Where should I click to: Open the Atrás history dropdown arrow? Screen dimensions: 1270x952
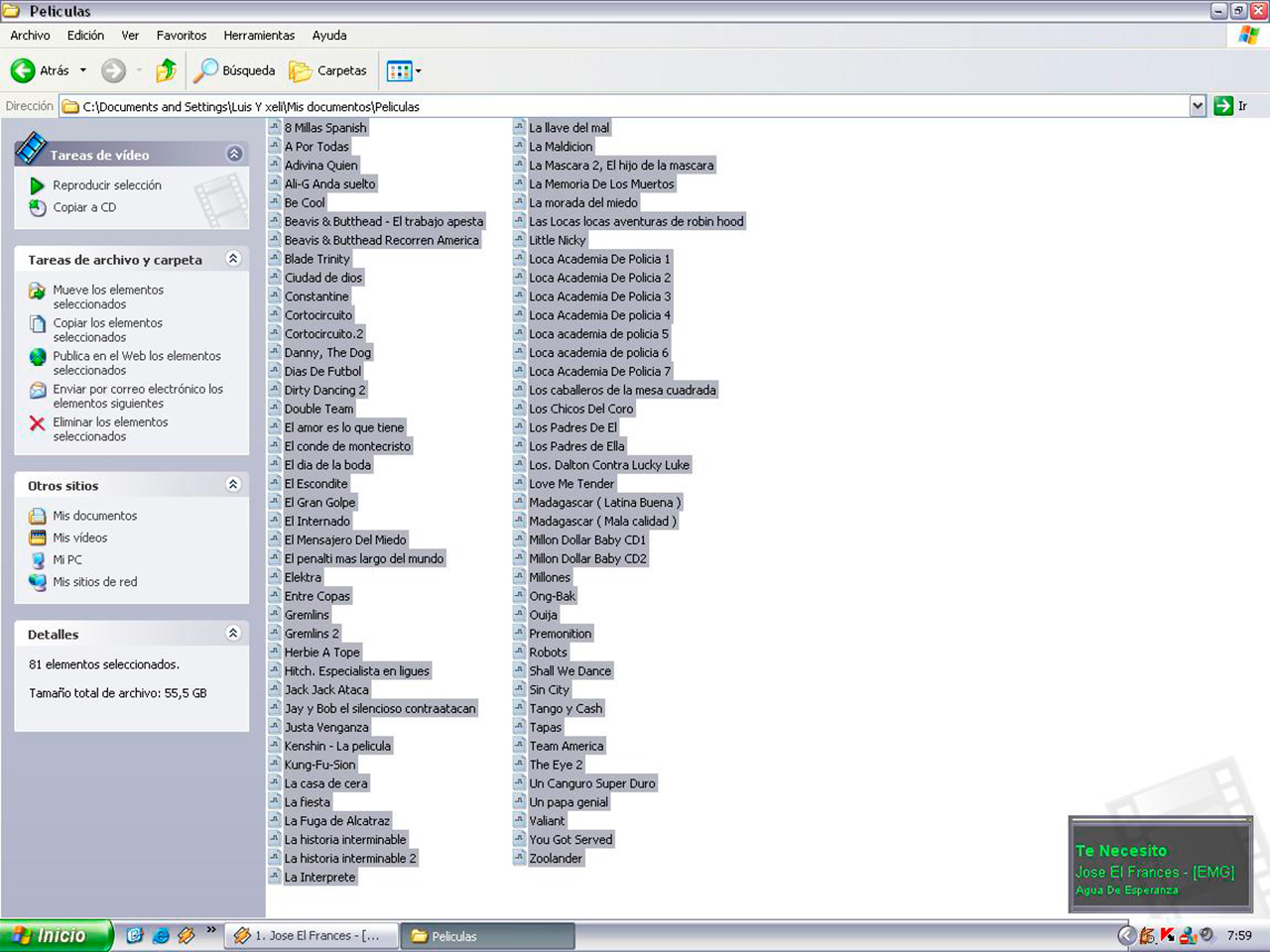(83, 70)
